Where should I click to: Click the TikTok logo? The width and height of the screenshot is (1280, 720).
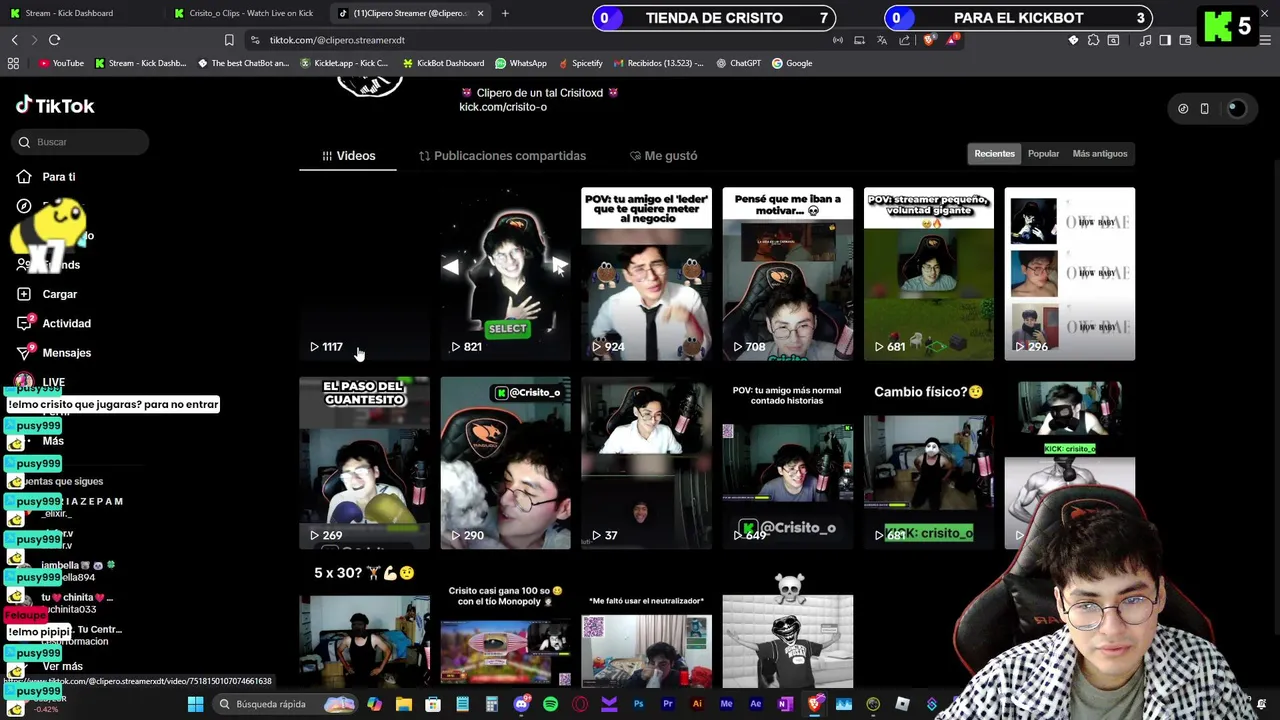click(55, 106)
